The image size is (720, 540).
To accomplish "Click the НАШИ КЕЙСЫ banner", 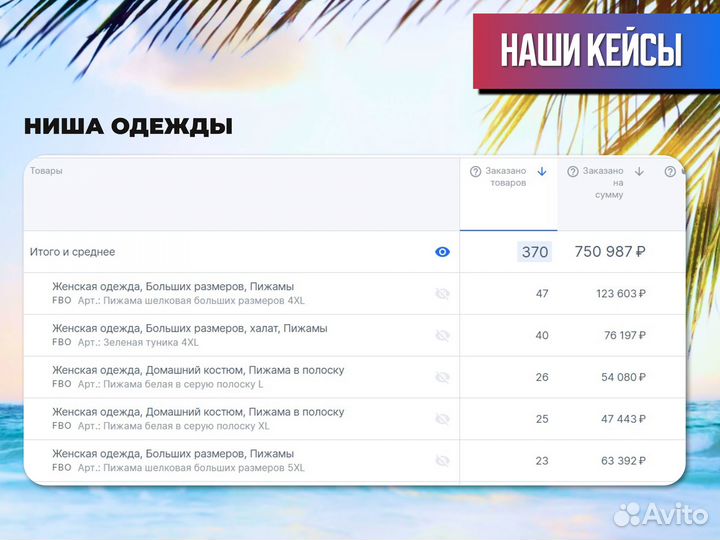I will click(596, 51).
